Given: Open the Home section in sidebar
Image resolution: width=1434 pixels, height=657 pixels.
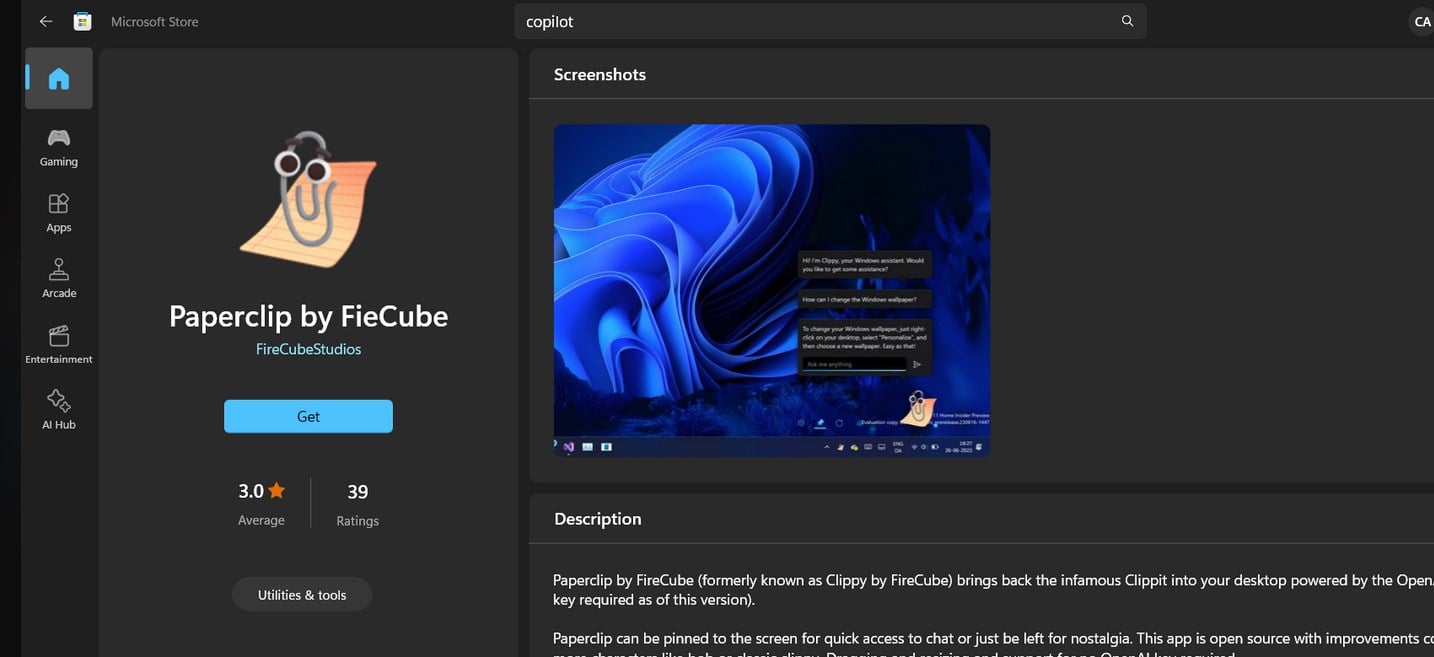Looking at the screenshot, I should (59, 78).
